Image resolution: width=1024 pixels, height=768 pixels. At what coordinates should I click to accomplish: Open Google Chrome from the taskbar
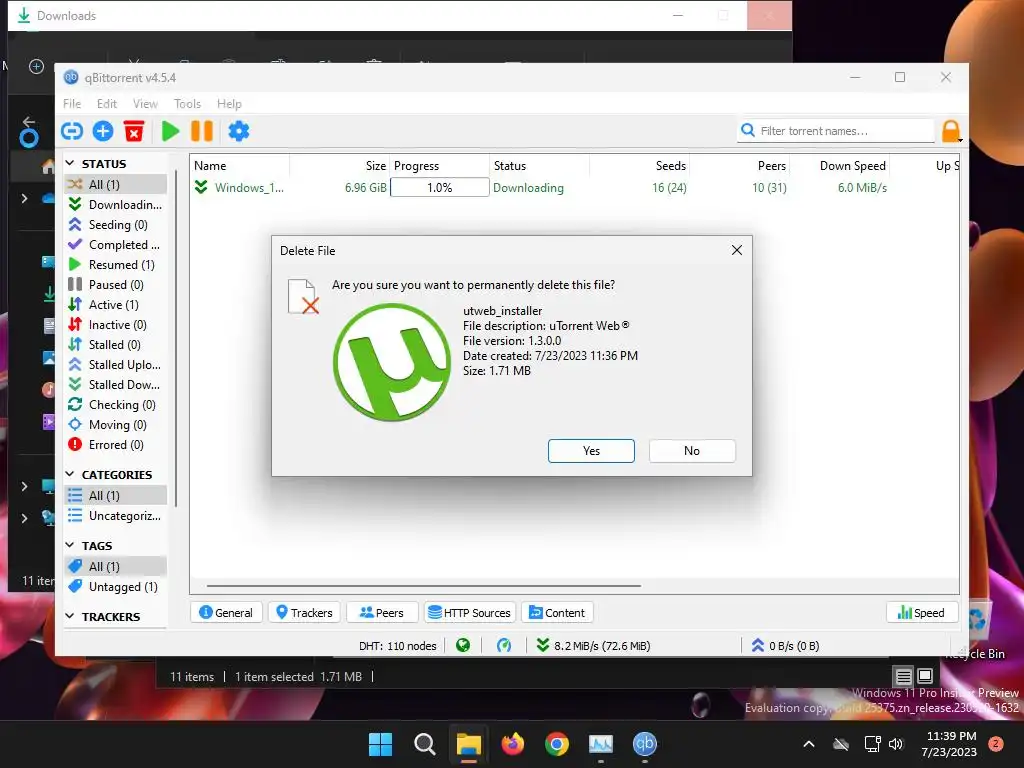point(557,744)
